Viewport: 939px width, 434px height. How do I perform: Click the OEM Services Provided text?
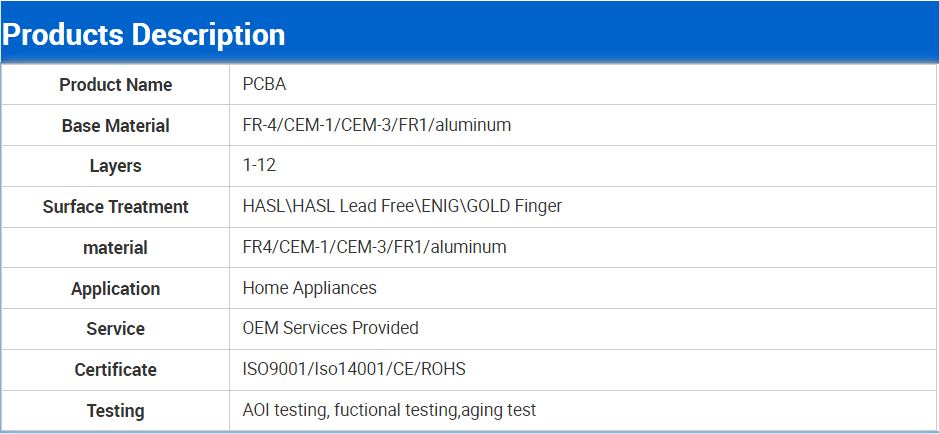330,329
